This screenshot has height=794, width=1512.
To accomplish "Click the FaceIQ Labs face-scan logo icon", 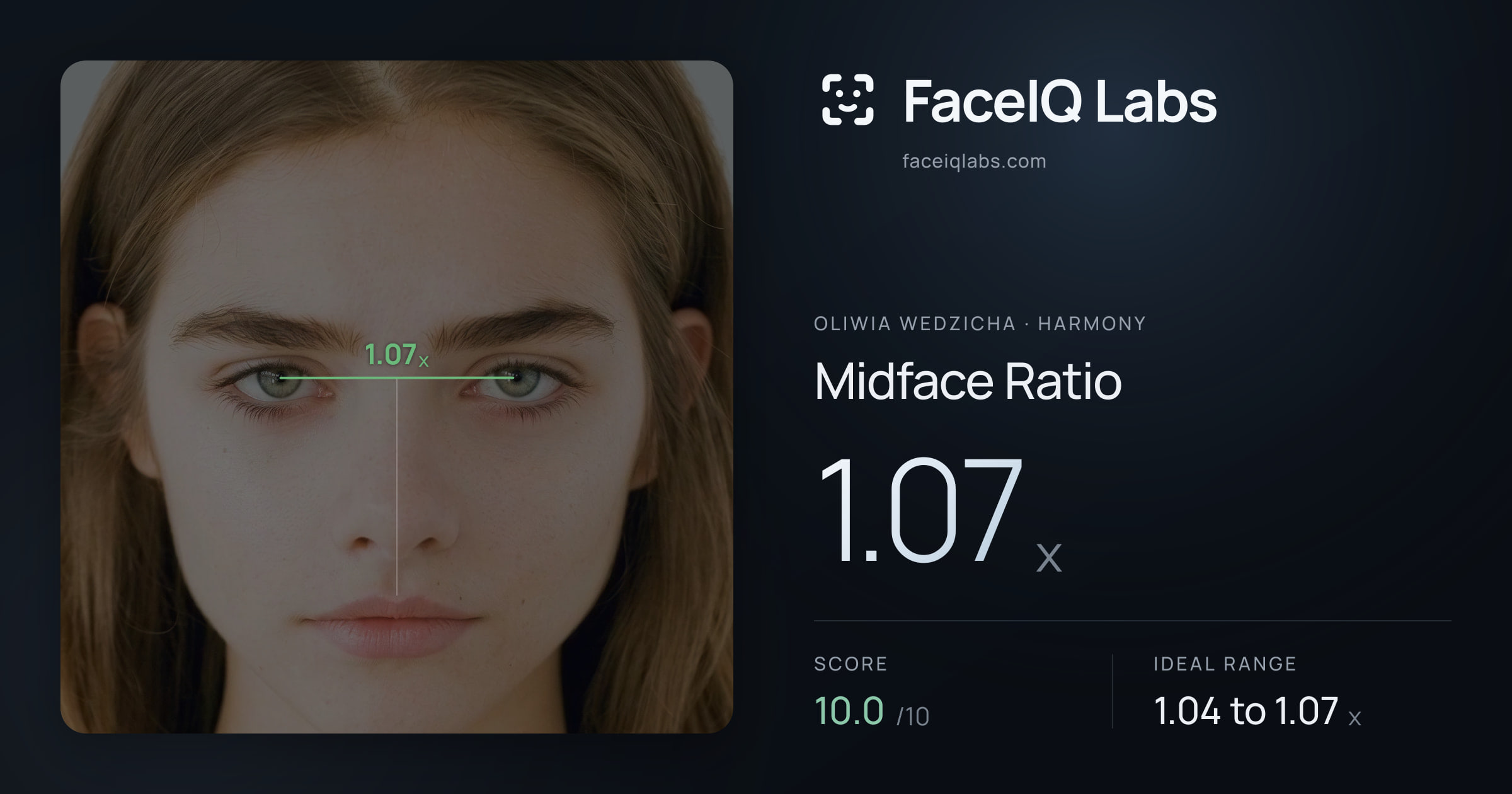I will pos(847,100).
